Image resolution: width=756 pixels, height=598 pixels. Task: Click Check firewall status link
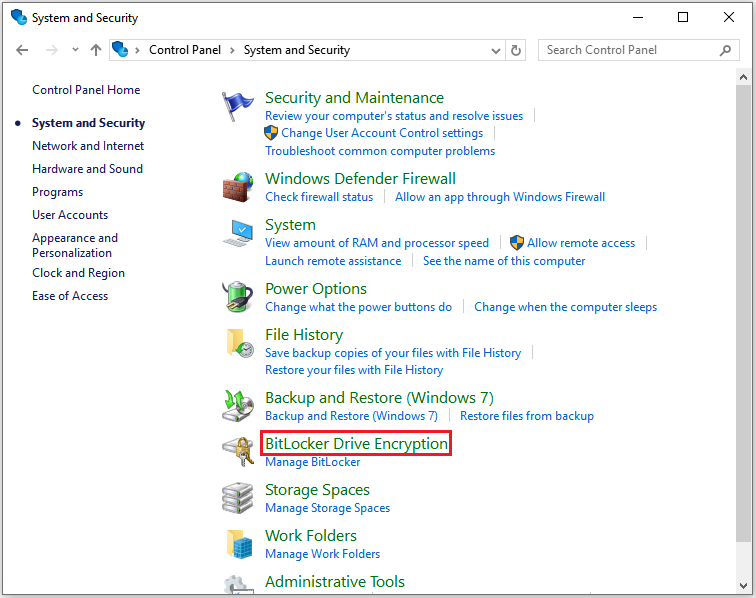[x=319, y=197]
